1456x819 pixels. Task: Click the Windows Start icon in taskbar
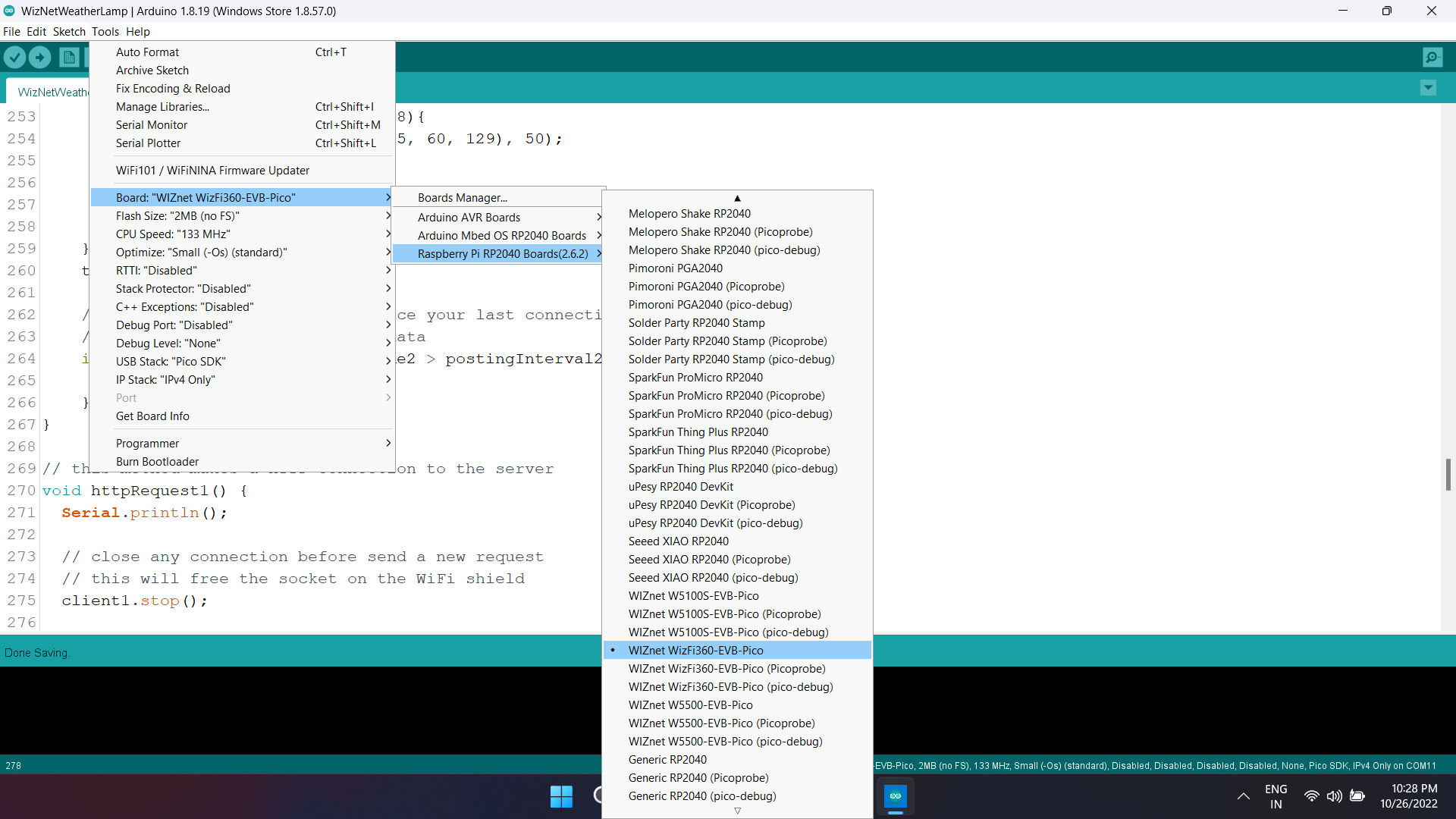[561, 796]
